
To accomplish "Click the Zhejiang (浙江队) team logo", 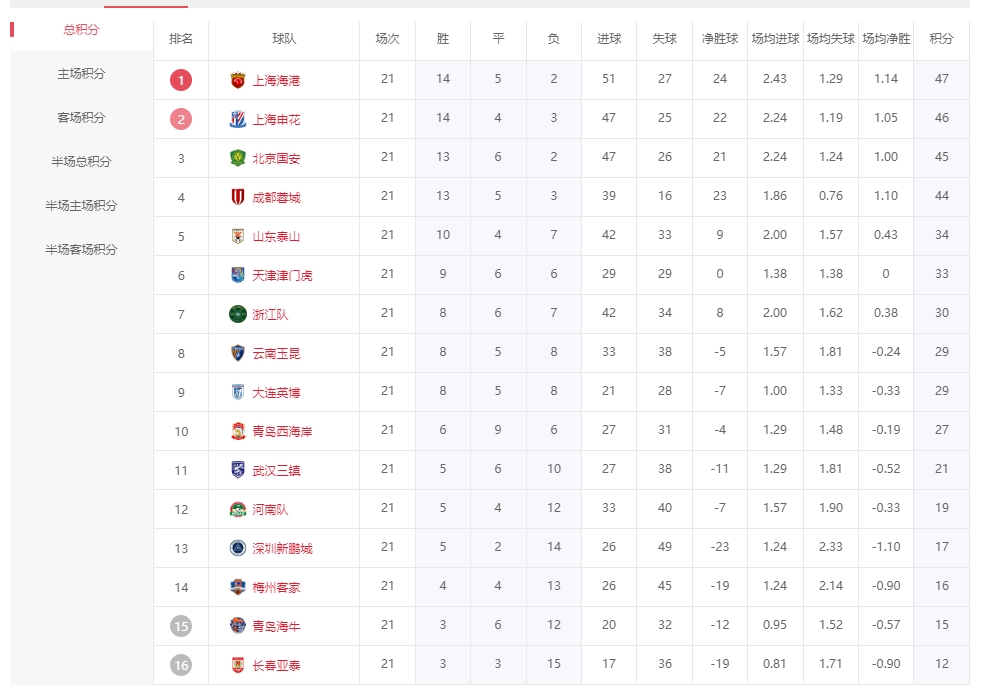I will [x=238, y=314].
